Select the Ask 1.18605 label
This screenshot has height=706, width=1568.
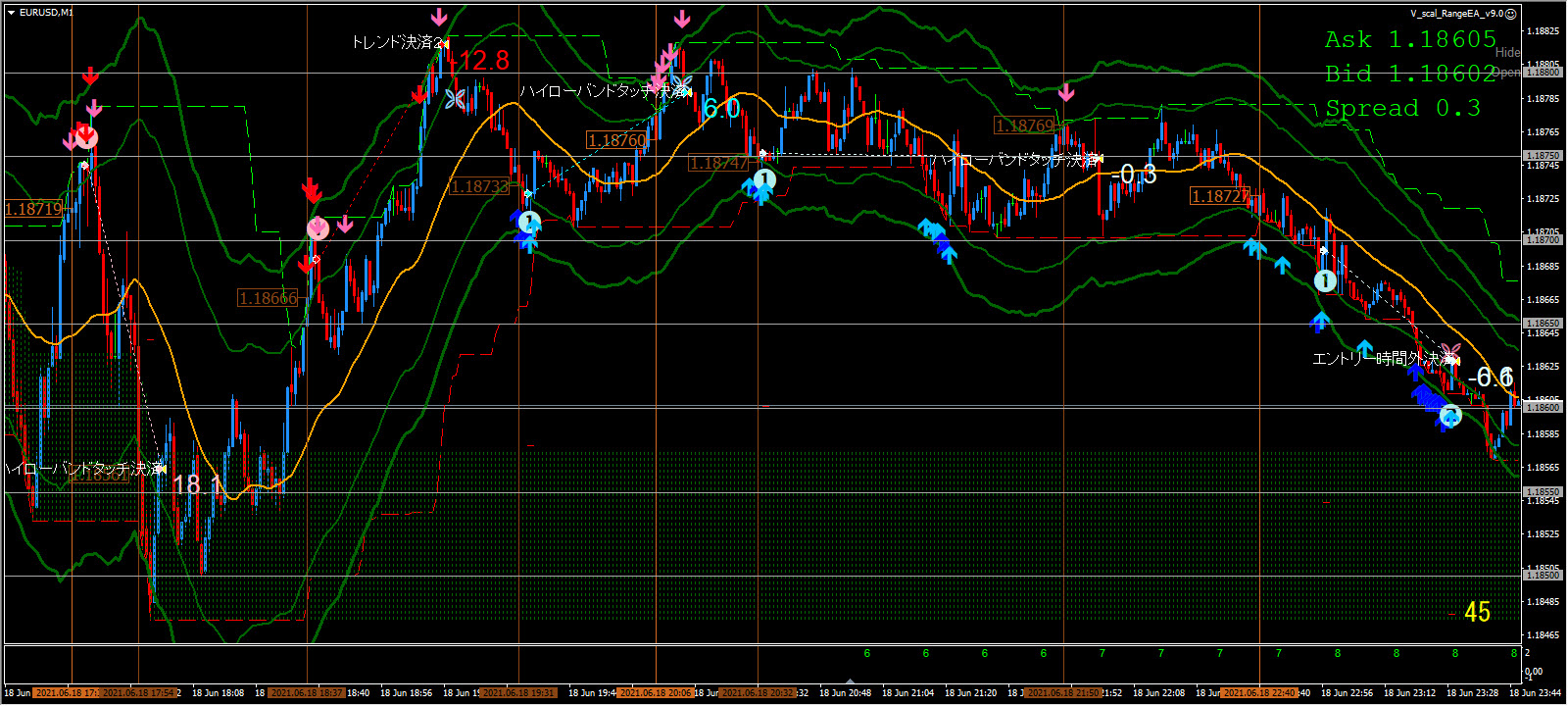click(1410, 39)
